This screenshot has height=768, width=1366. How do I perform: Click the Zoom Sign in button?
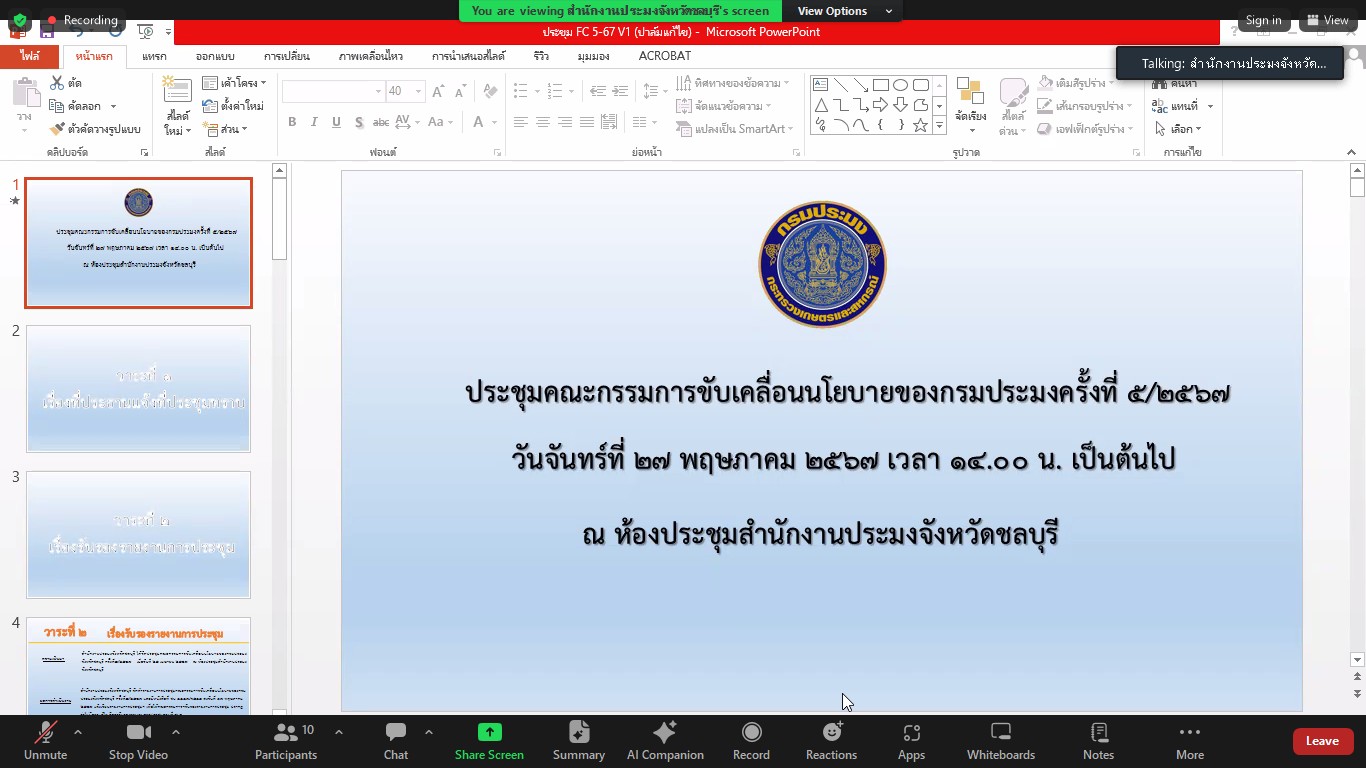click(1263, 20)
